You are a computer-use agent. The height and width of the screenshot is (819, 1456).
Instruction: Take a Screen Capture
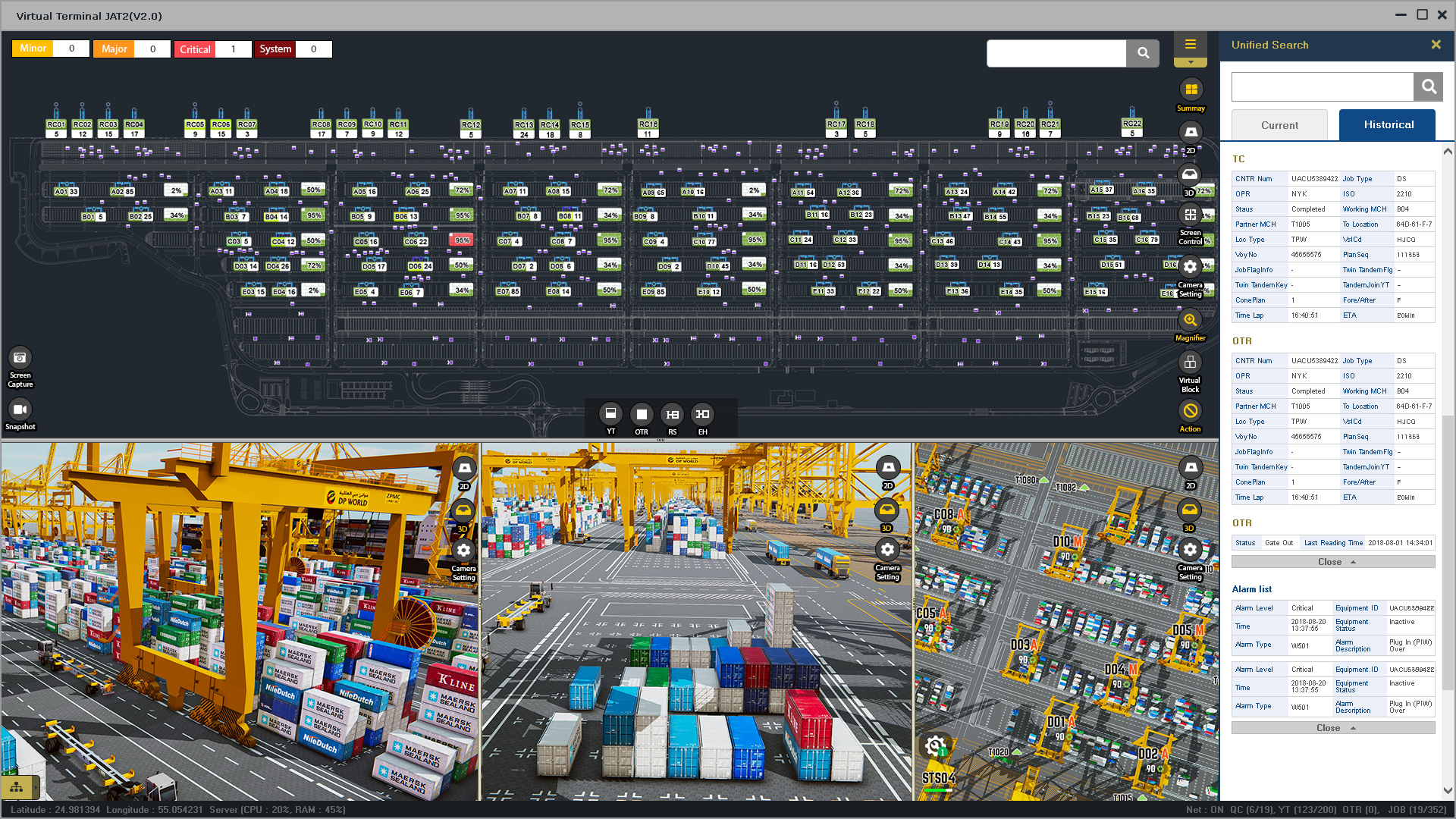pyautogui.click(x=20, y=358)
